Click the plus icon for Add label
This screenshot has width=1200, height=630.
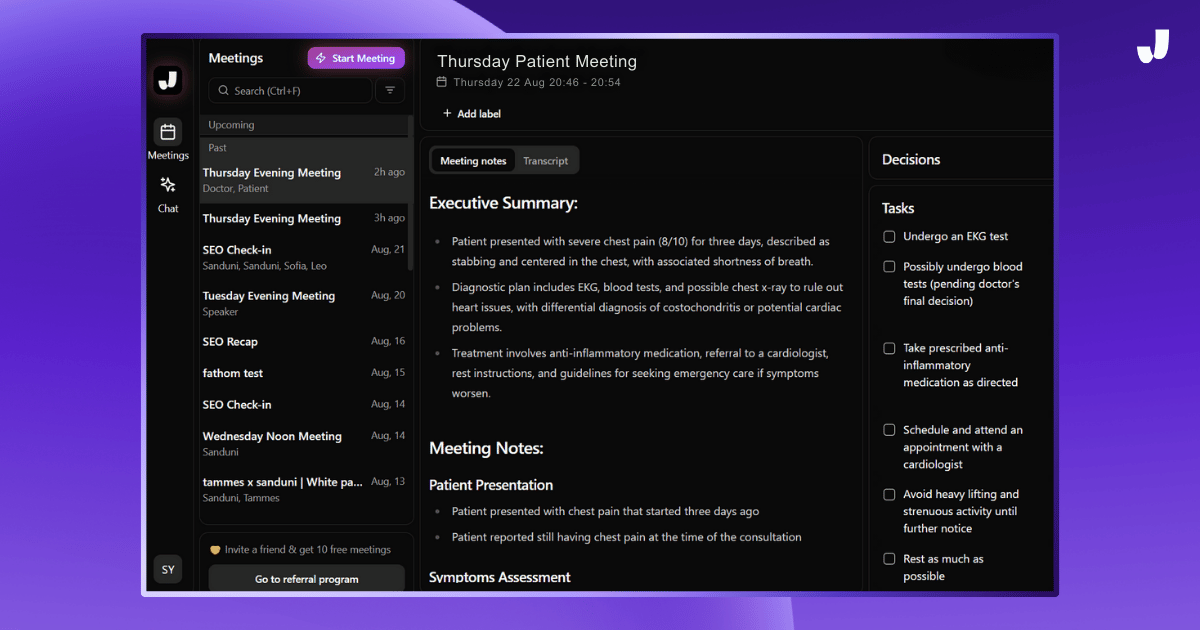(x=447, y=114)
